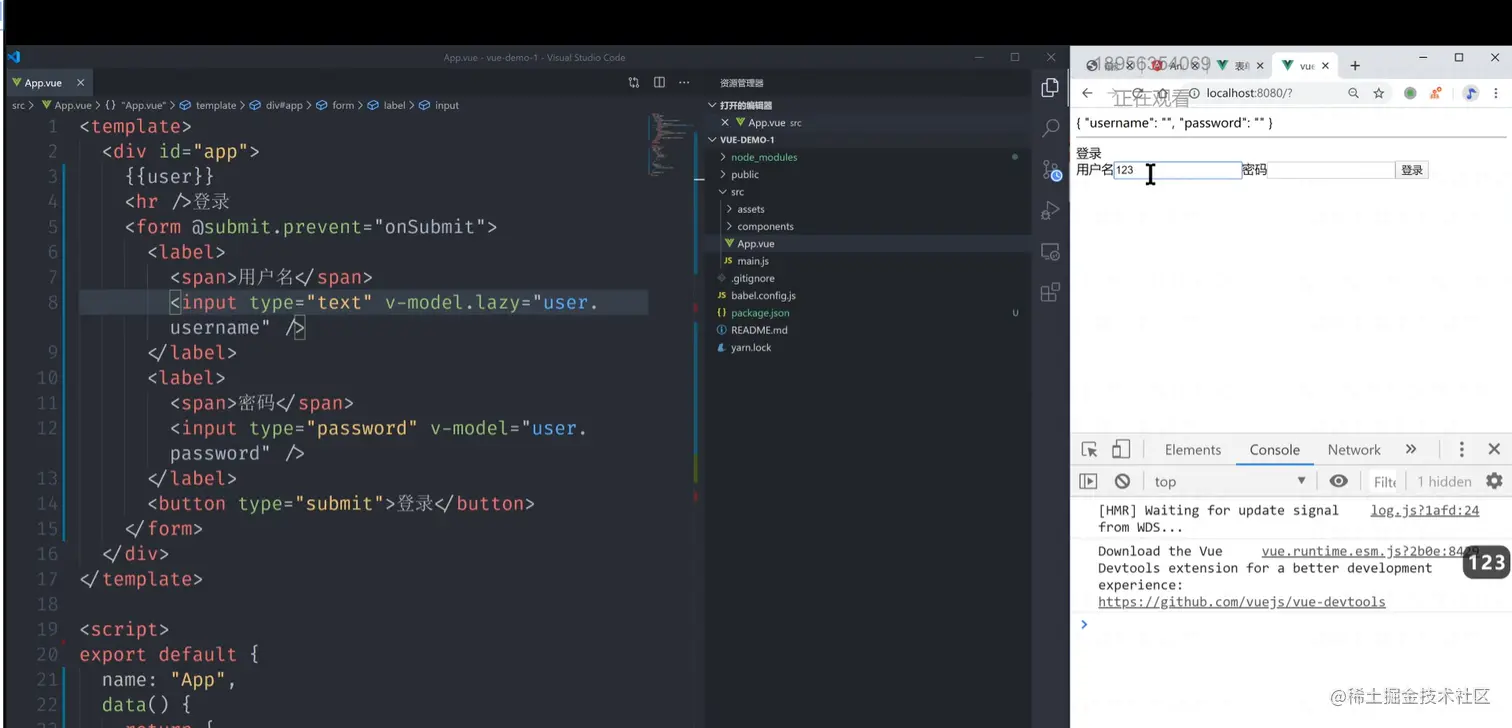Expand the node_modules folder
The height and width of the screenshot is (728, 1512).
pos(764,157)
